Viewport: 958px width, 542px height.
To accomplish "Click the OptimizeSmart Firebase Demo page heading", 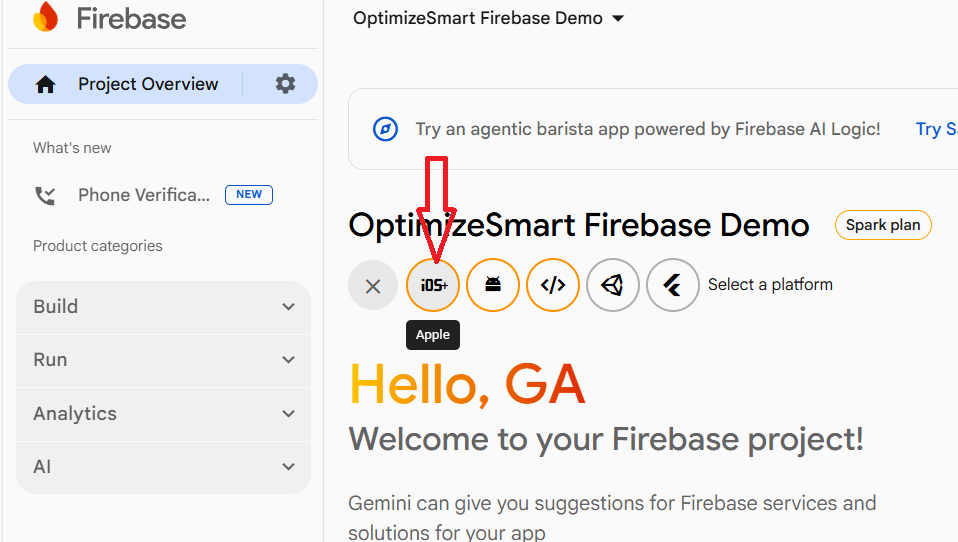I will coord(579,225).
